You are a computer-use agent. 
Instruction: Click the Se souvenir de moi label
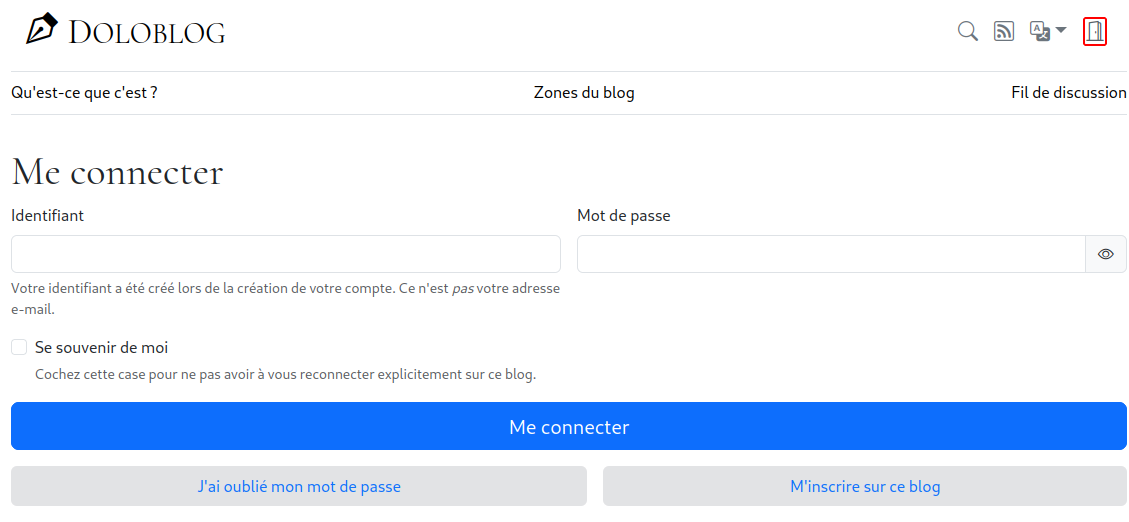click(102, 348)
